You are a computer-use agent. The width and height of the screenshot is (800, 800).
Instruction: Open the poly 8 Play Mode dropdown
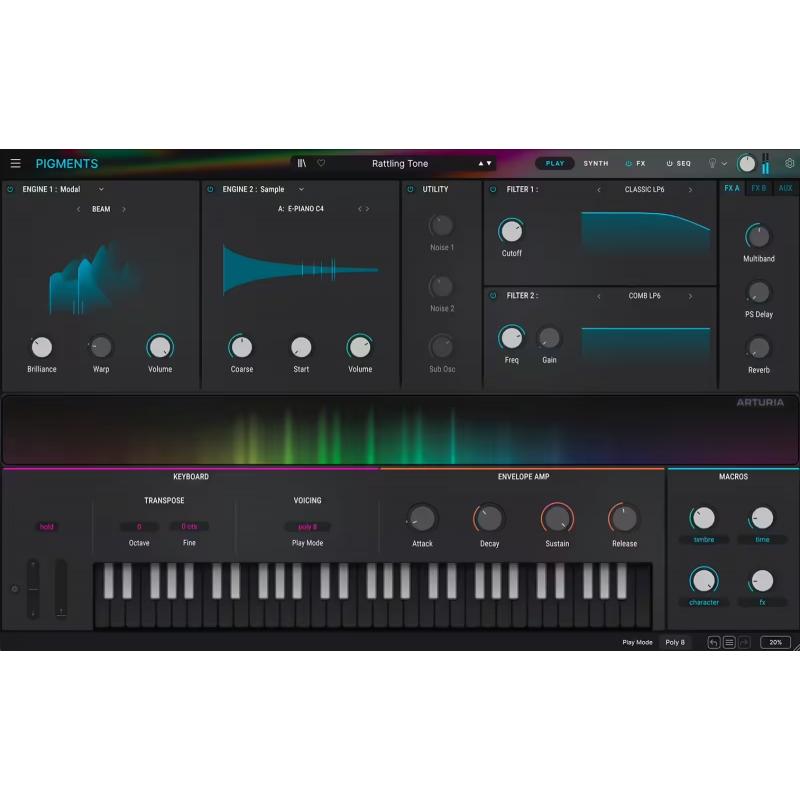307,527
